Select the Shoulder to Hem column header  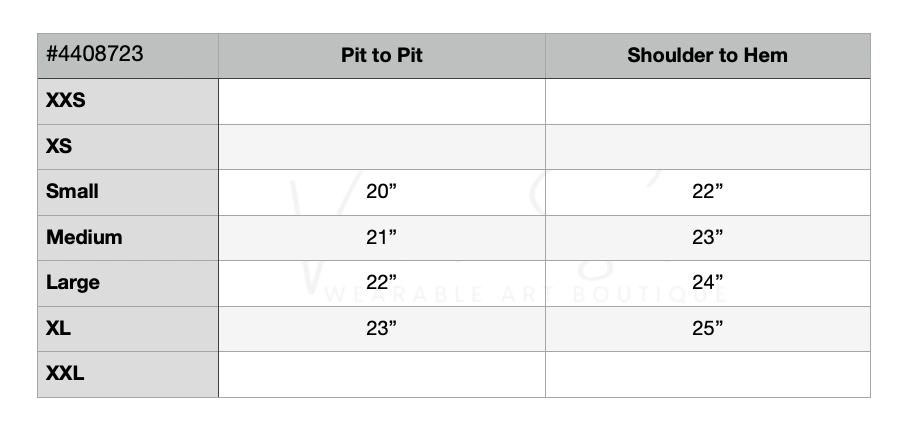707,56
